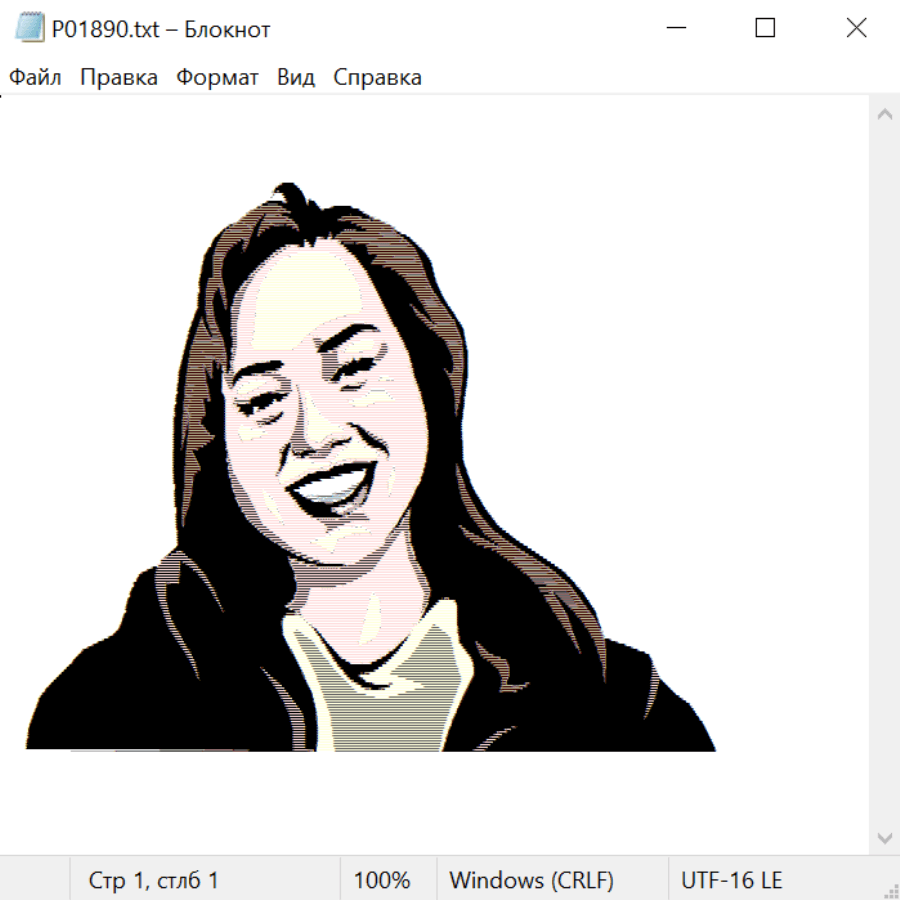Click the UTF-16 LE encoding indicator
The image size is (900, 900).
point(732,880)
